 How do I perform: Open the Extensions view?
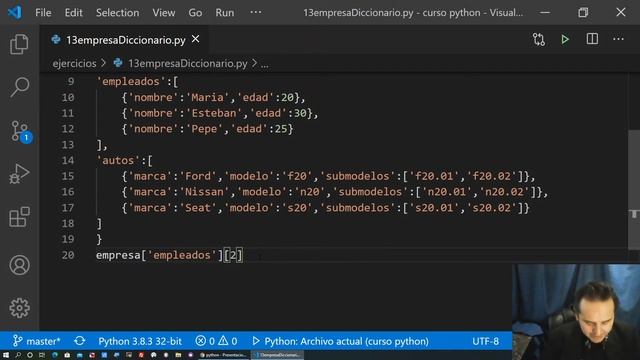tap(19, 217)
